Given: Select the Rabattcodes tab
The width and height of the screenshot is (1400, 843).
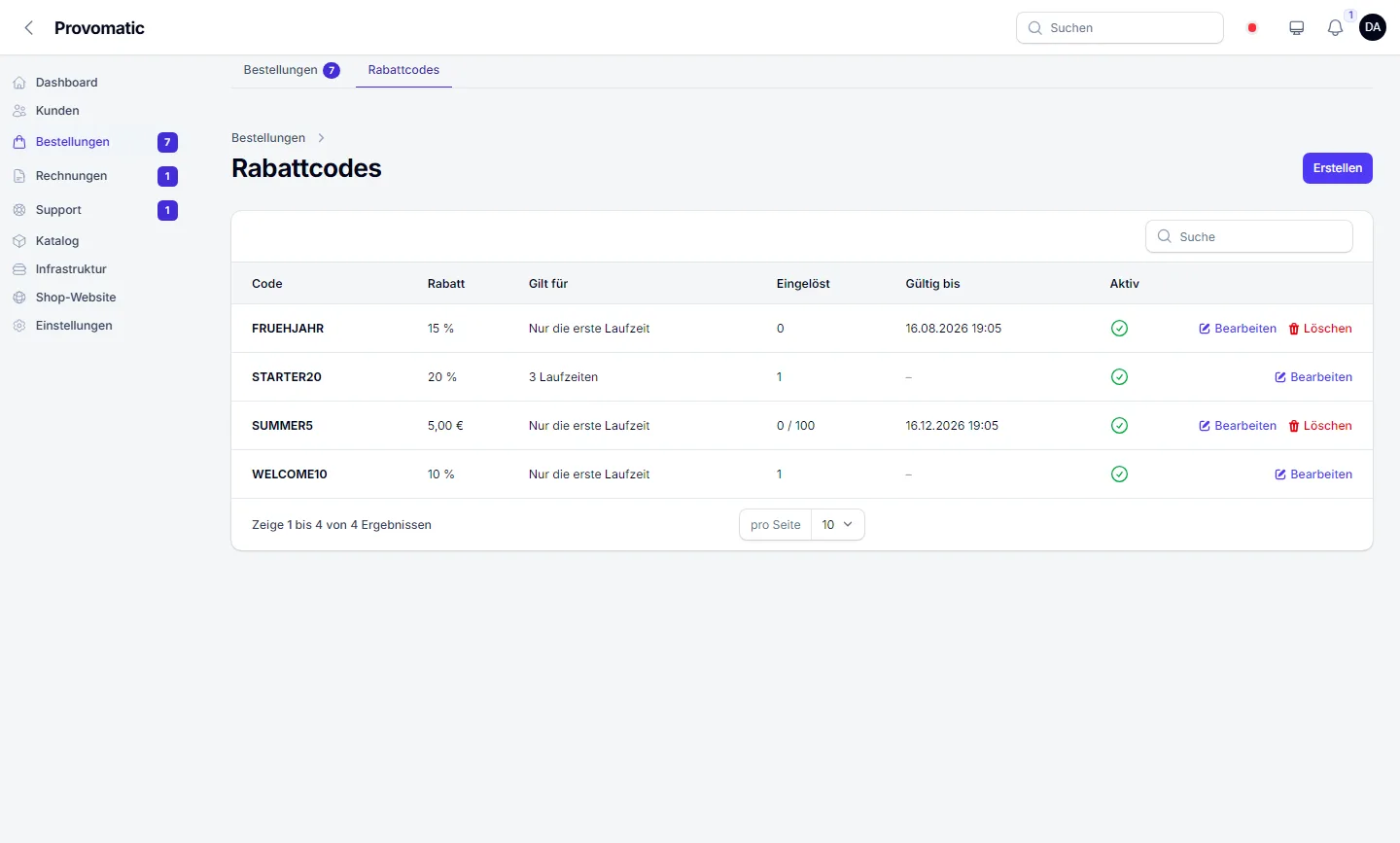Looking at the screenshot, I should tap(403, 70).
